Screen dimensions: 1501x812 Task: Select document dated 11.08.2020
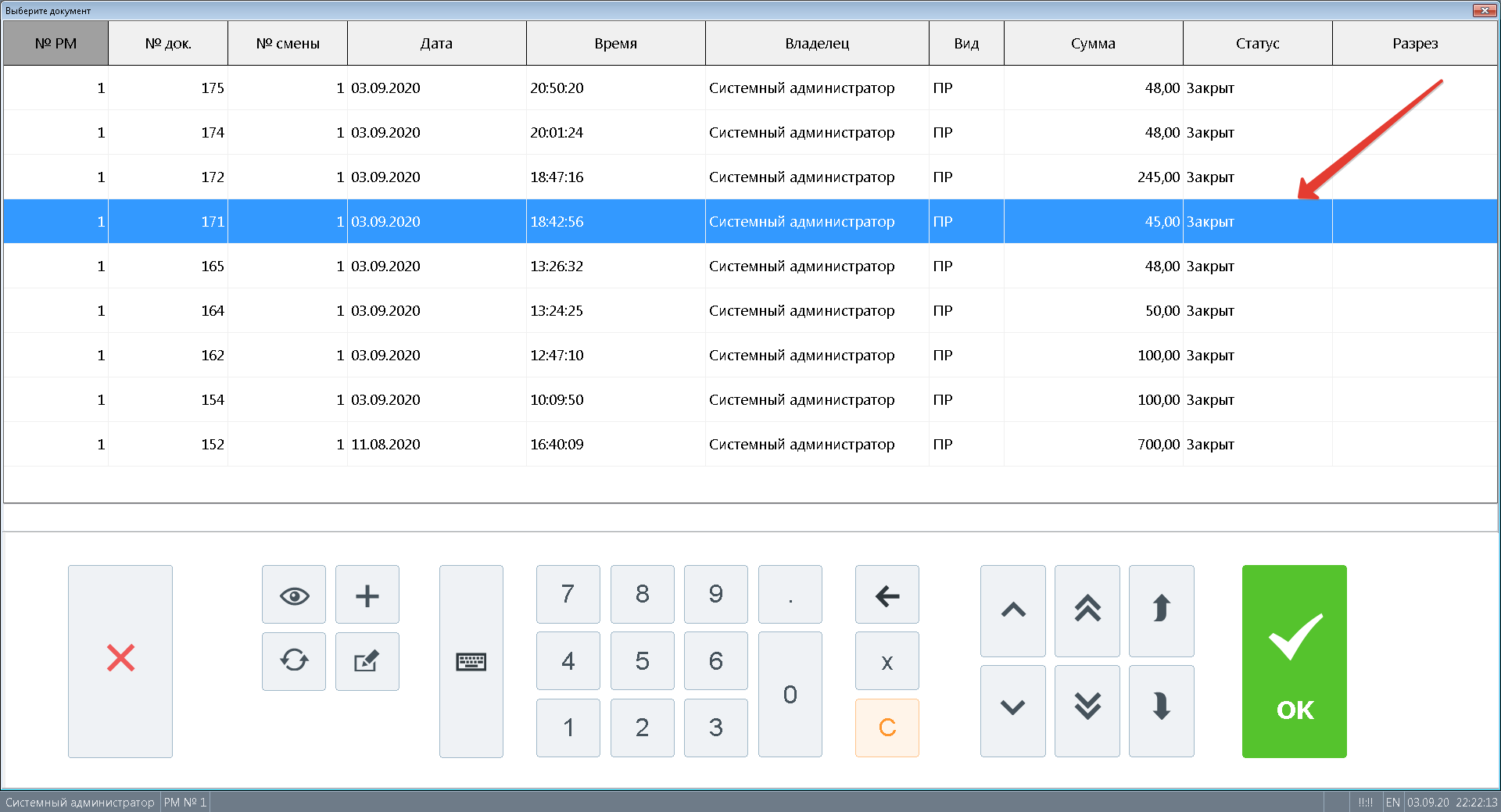click(750, 444)
